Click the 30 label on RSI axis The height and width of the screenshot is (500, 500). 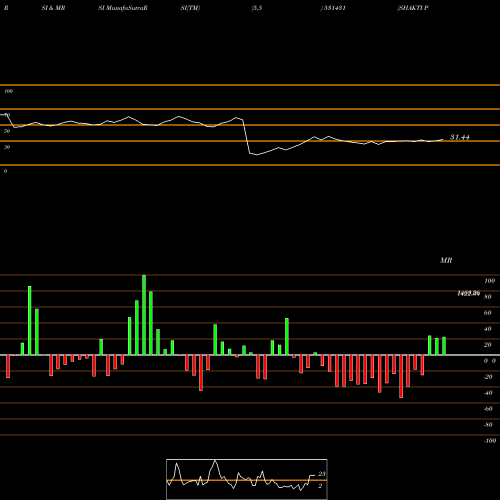(x=7, y=147)
